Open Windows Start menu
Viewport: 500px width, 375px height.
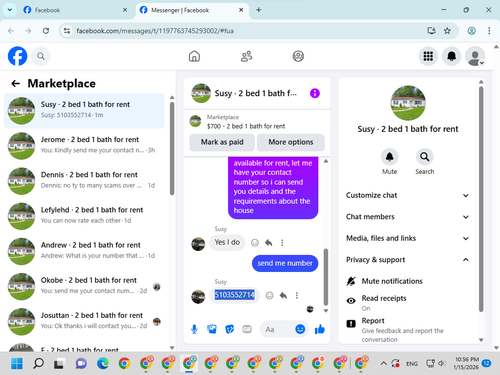pyautogui.click(x=17, y=363)
